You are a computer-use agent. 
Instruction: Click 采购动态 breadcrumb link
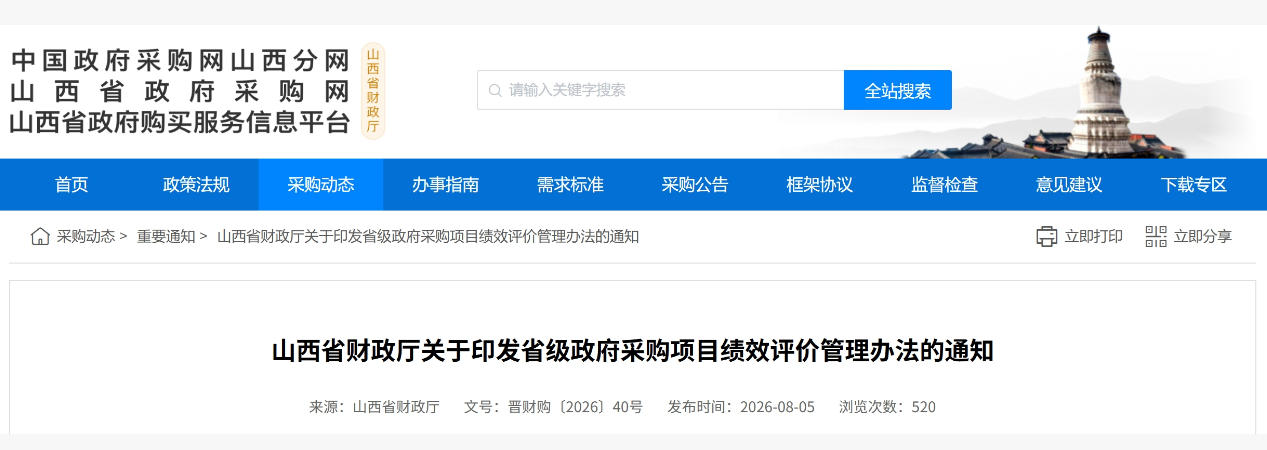point(86,237)
